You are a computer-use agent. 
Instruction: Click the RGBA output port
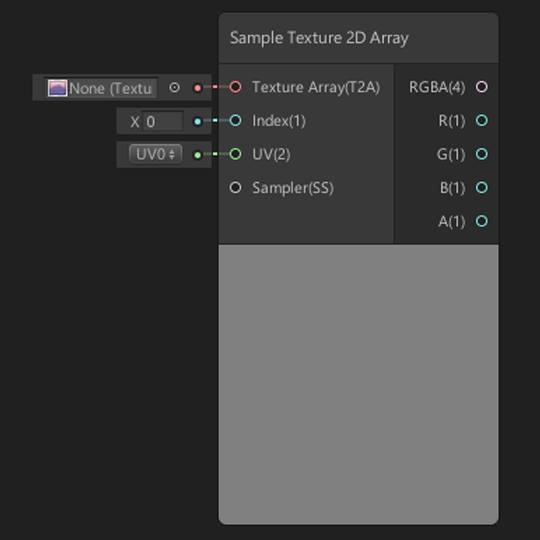[x=481, y=87]
